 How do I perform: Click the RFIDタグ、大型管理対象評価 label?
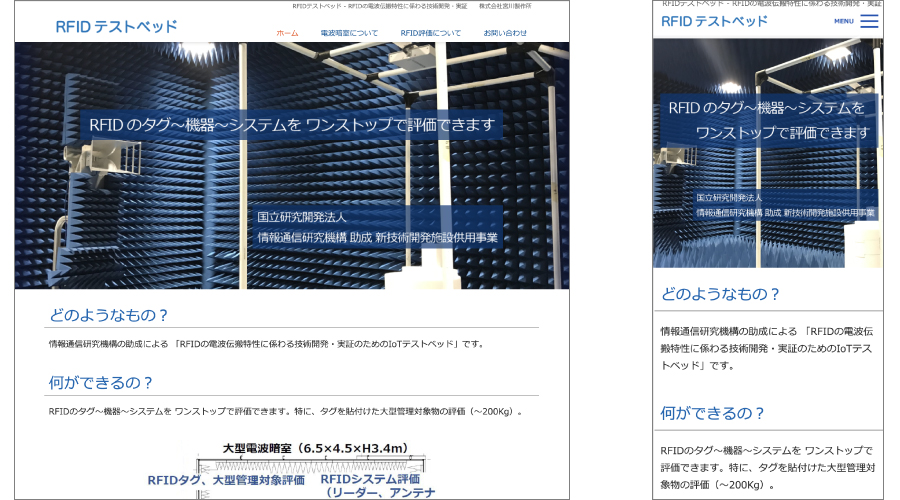click(x=226, y=480)
